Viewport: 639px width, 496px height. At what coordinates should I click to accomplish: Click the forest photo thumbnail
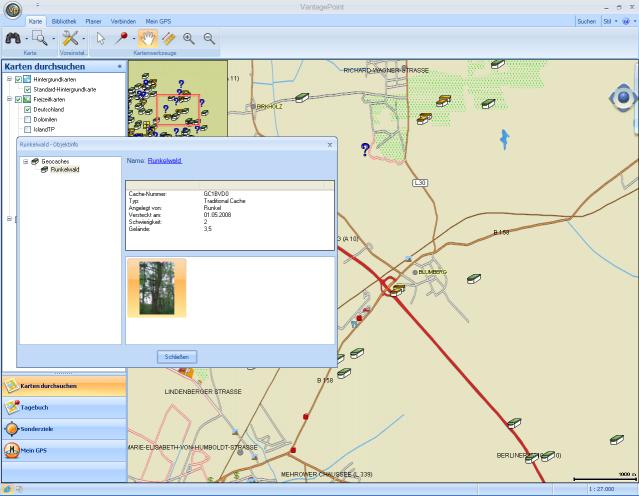[156, 288]
